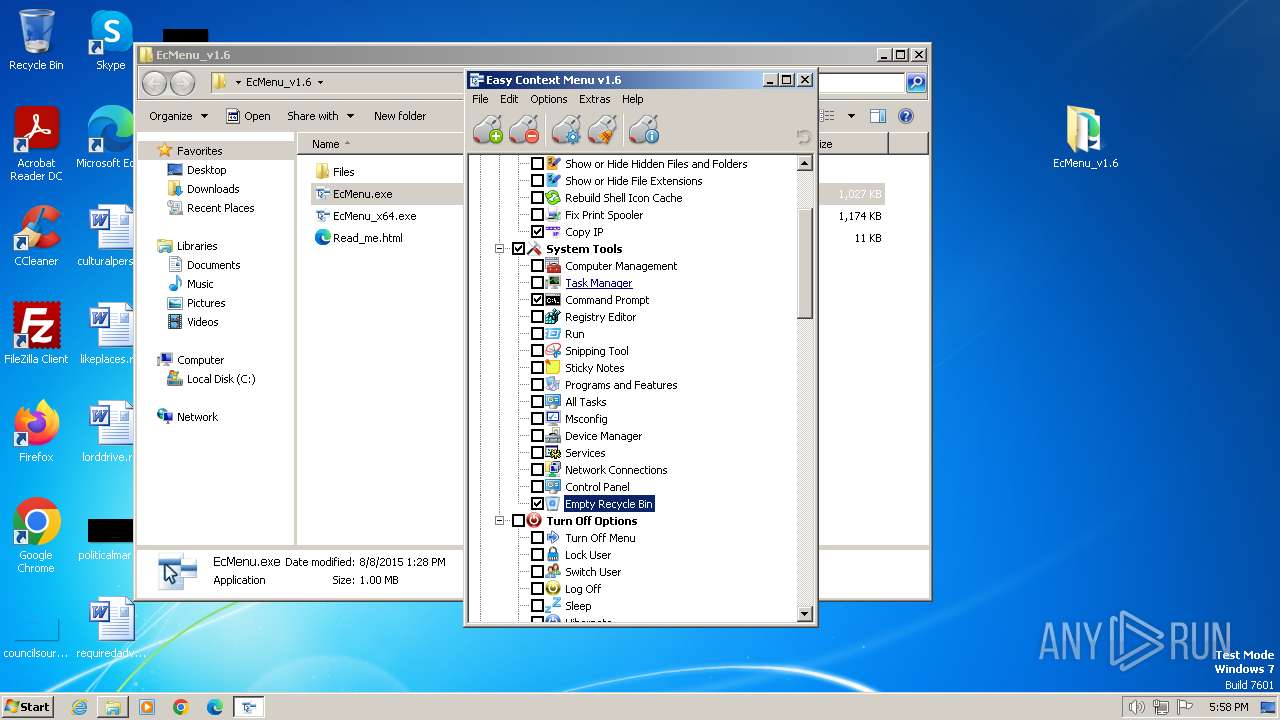Click the Lock User padlock icon

(553, 555)
